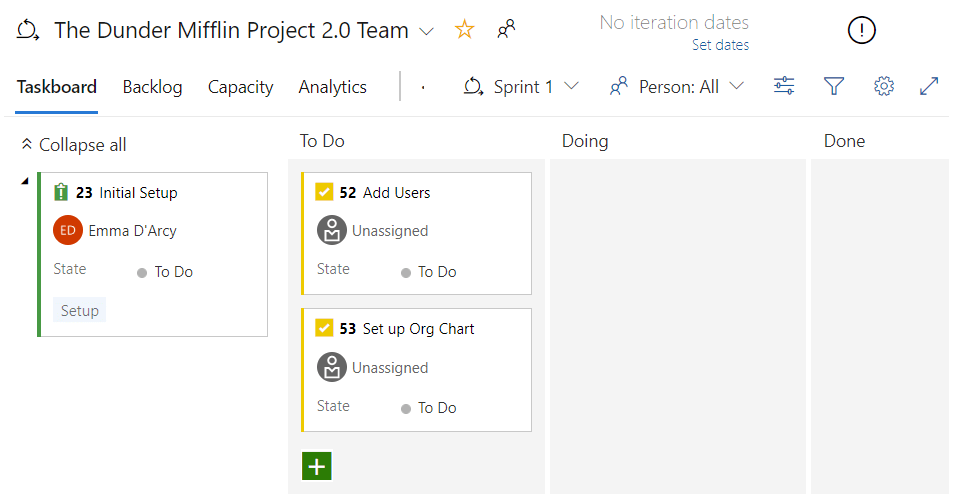Click the Set dates link
Screen dimensions: 963x503
(x=720, y=45)
